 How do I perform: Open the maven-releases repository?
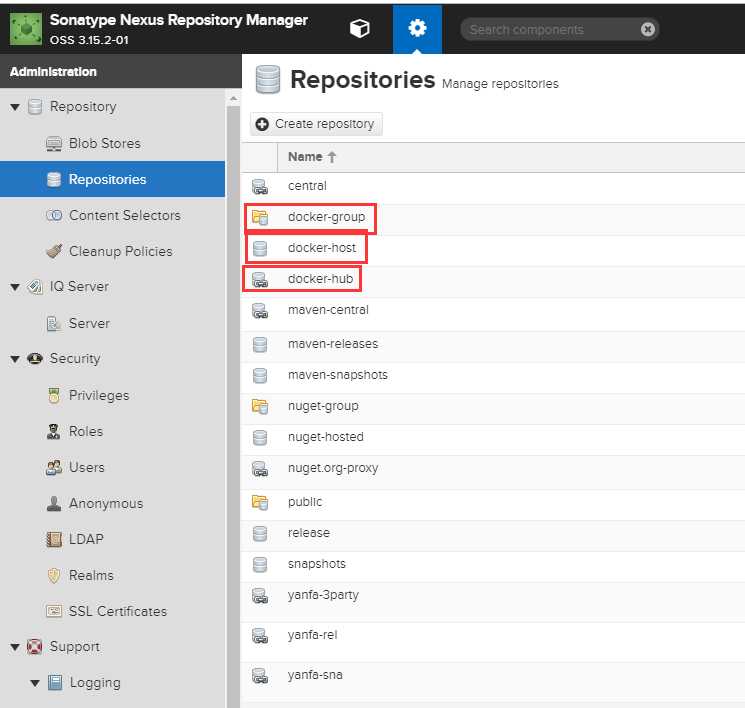493,344
